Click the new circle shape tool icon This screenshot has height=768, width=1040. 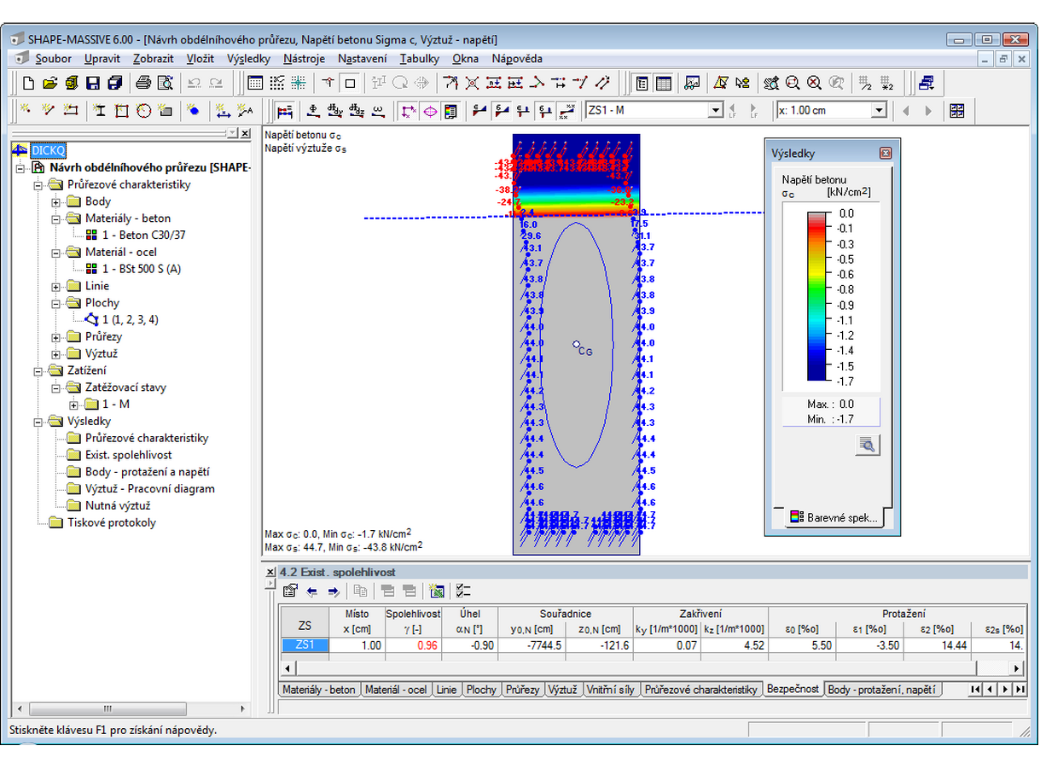pyautogui.click(x=143, y=111)
